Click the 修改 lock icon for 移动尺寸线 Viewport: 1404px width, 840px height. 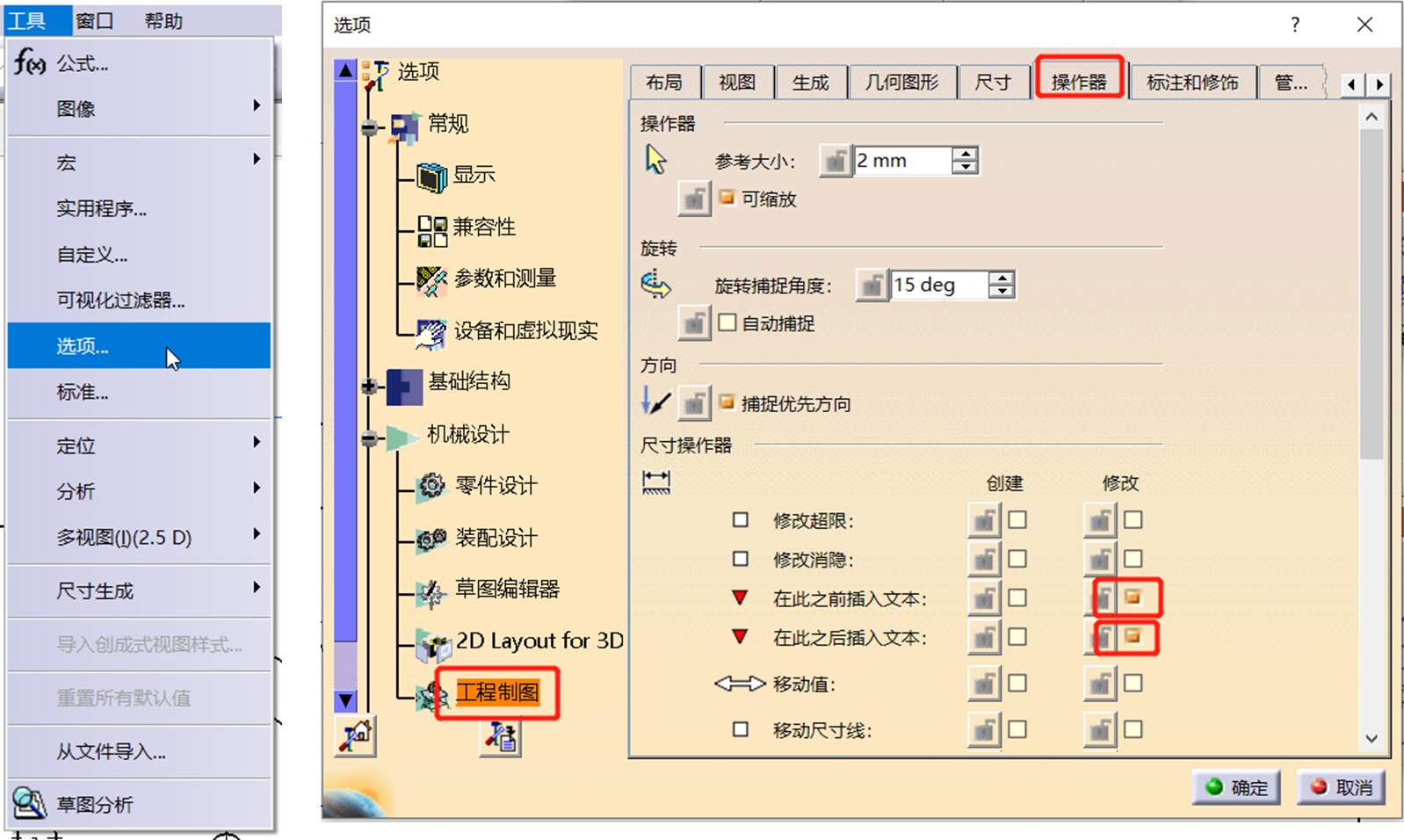tap(1100, 729)
